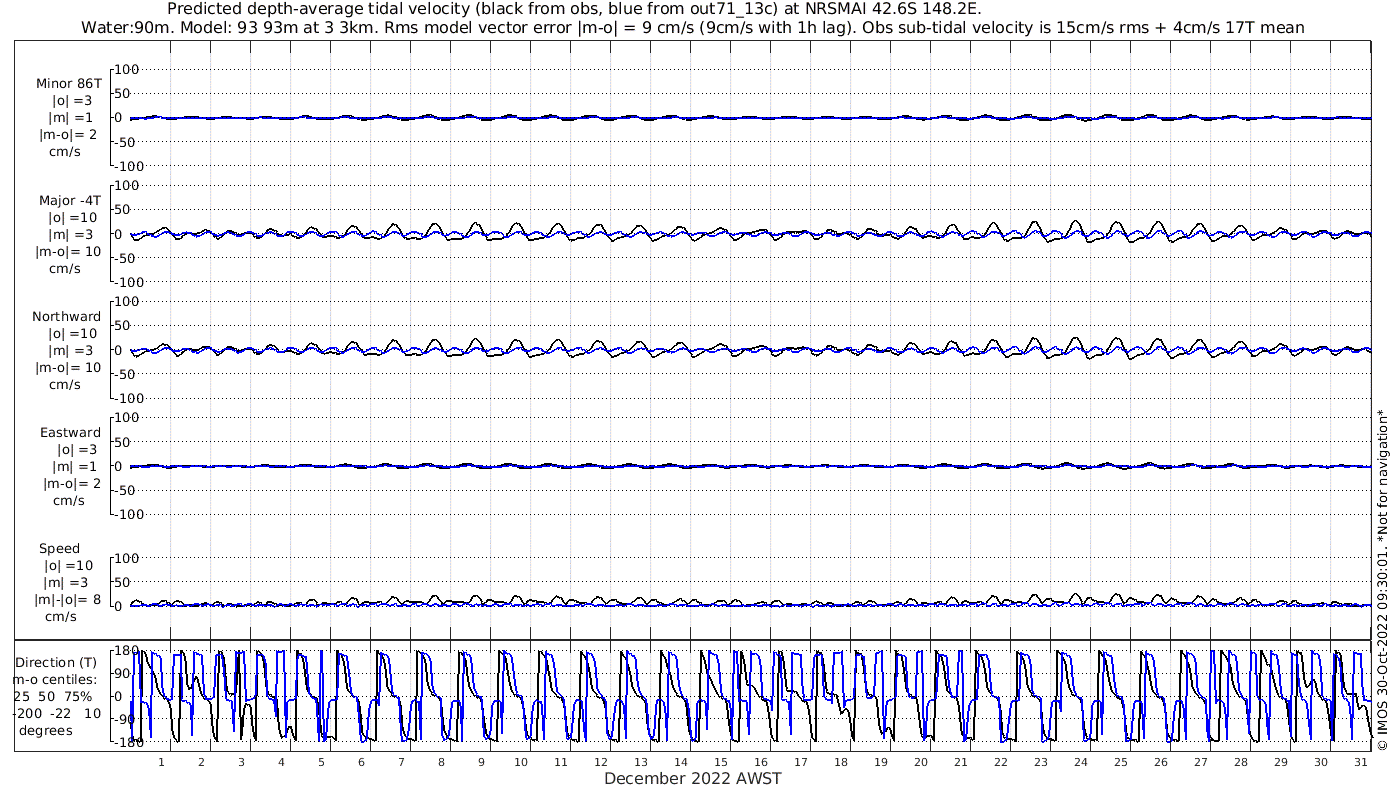The image size is (1400, 800).
Task: Click the 'Major -4T' panel label
Action: (69, 201)
